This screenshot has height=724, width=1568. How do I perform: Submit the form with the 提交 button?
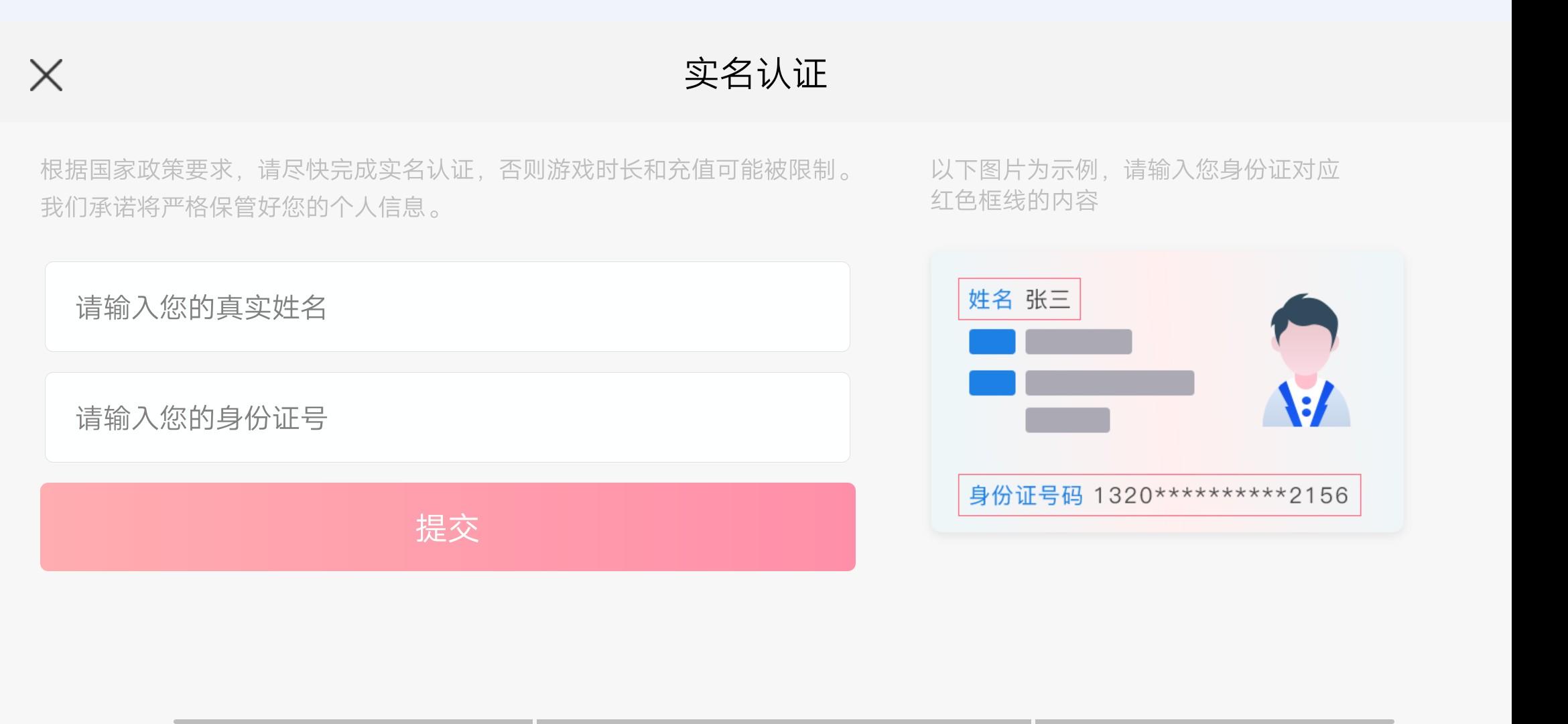coord(448,527)
